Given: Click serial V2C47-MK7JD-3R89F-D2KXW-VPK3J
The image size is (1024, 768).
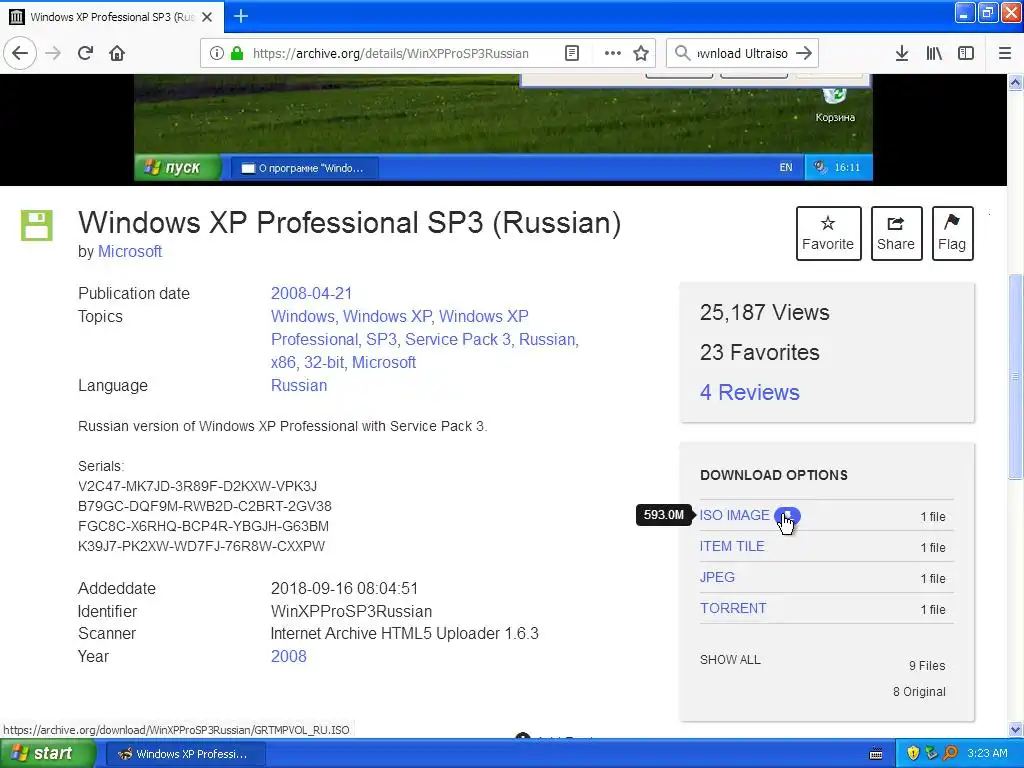Looking at the screenshot, I should pyautogui.click(x=197, y=487).
